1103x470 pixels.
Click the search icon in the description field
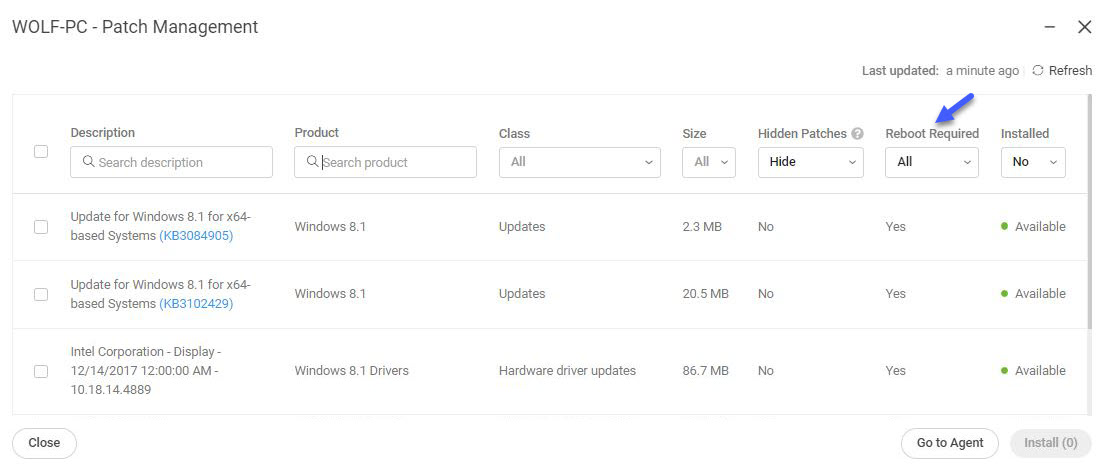point(88,162)
